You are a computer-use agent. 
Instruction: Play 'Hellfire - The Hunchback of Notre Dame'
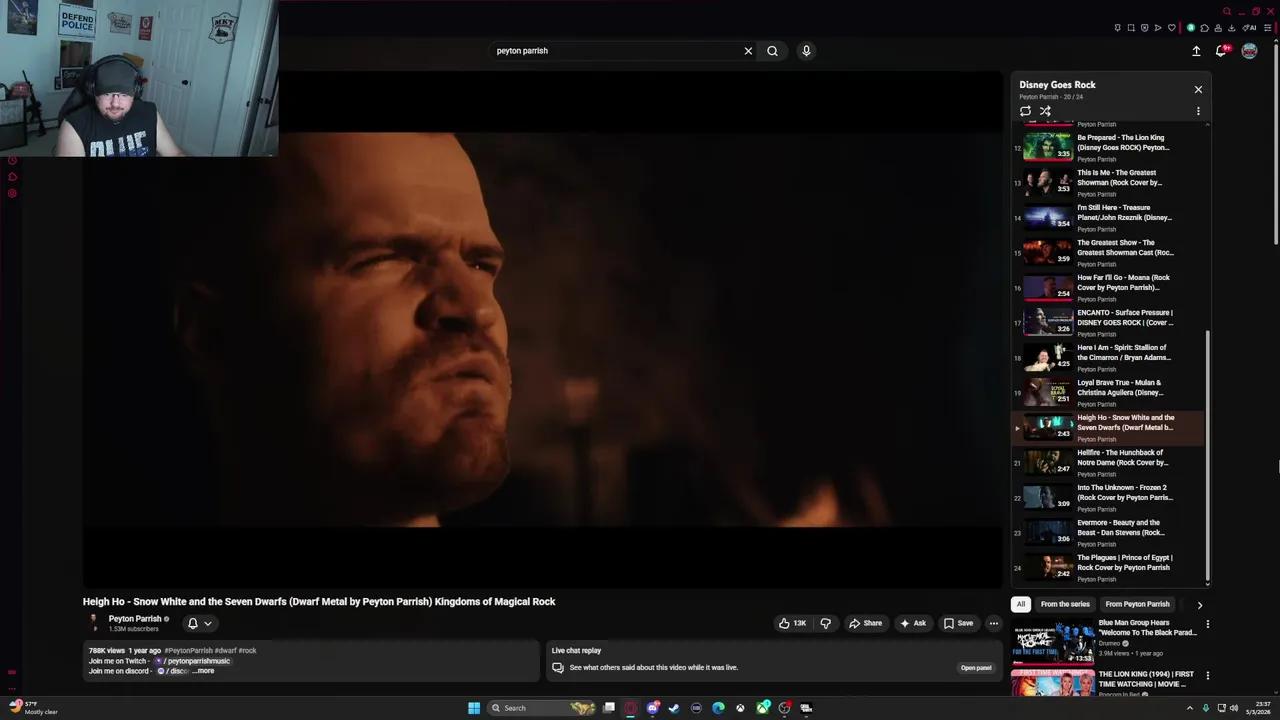(1110, 463)
